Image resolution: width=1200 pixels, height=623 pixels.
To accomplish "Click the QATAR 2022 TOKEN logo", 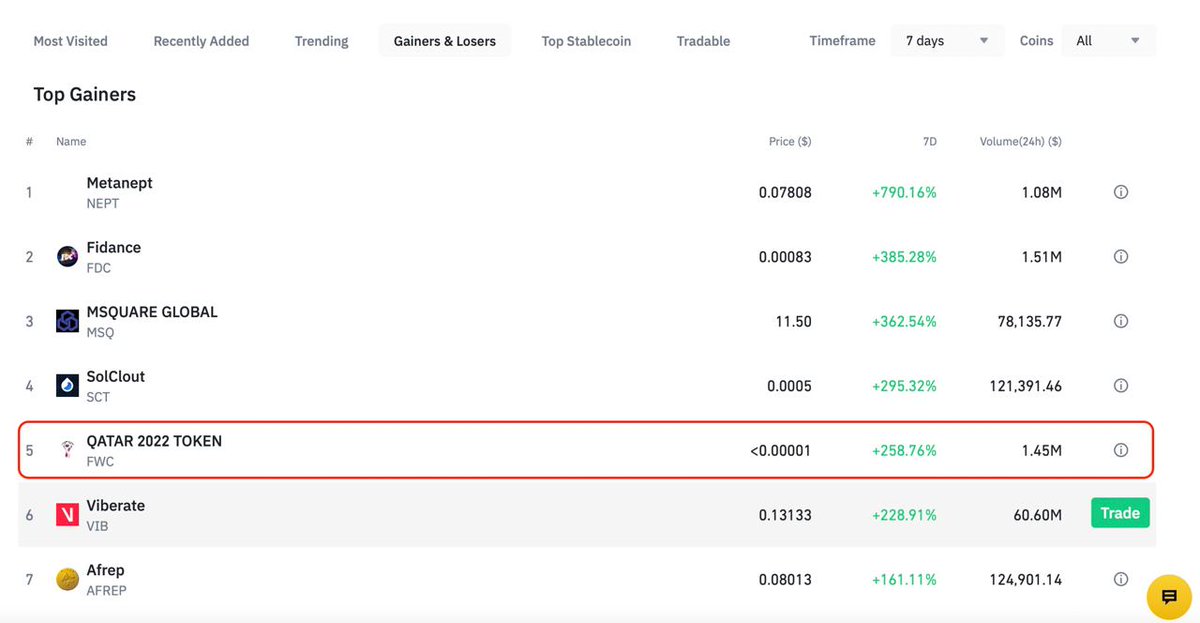I will pos(68,450).
